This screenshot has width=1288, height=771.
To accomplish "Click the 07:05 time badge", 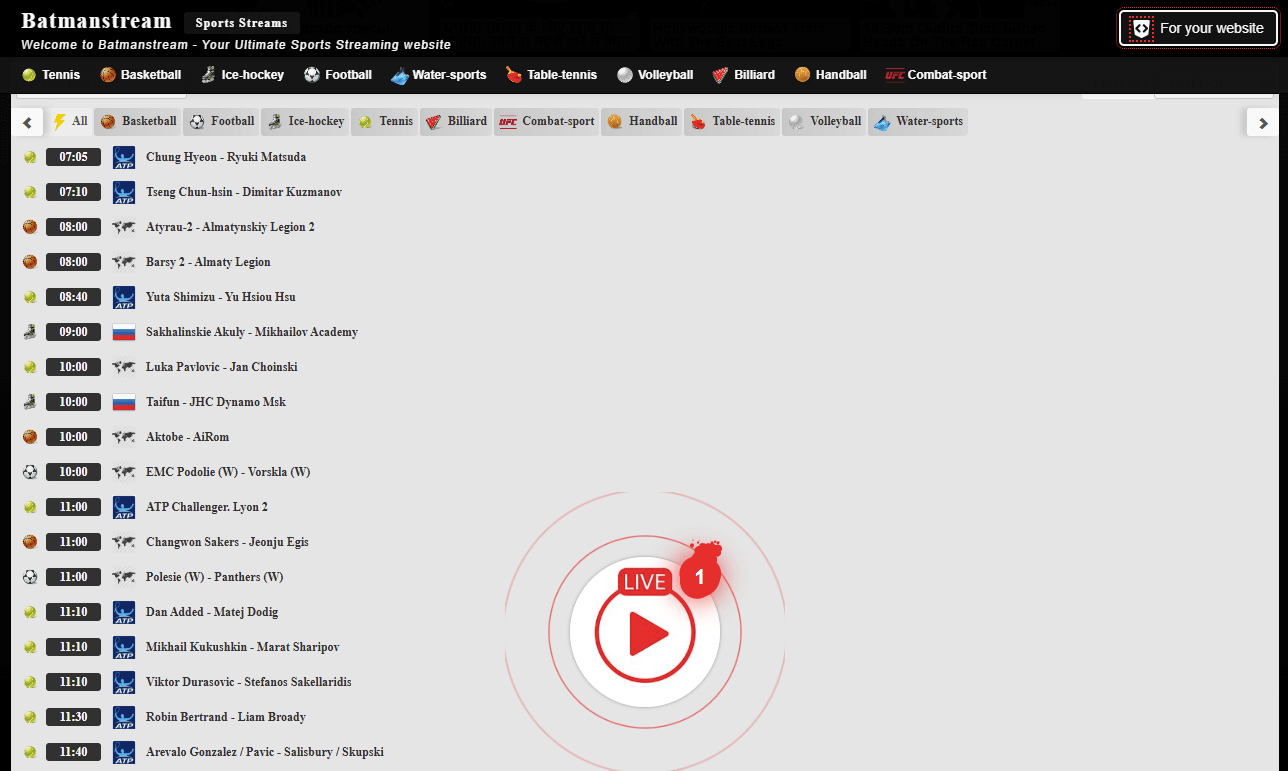I will pos(73,157).
